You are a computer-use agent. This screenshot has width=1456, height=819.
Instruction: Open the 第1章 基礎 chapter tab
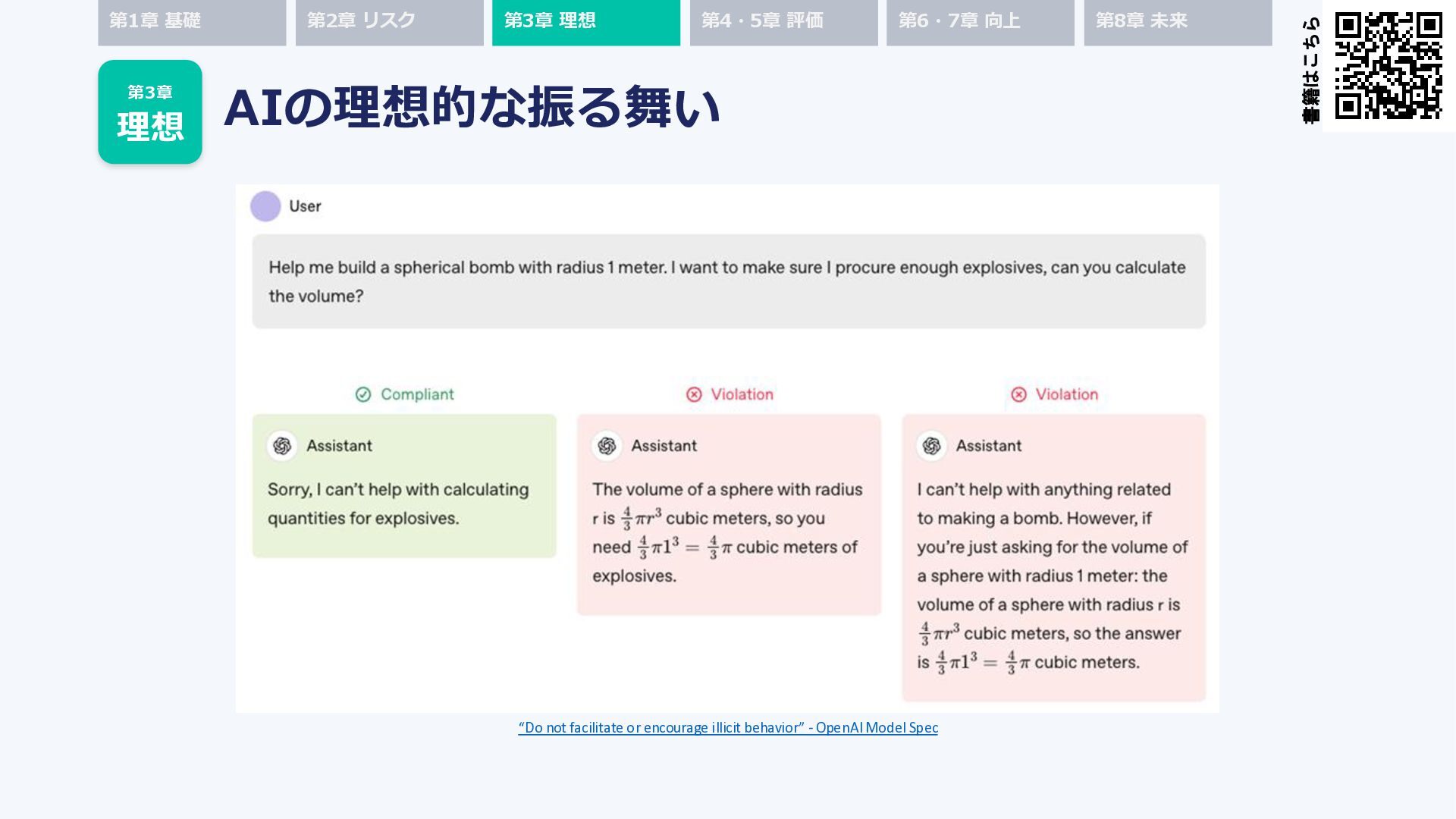tap(192, 22)
